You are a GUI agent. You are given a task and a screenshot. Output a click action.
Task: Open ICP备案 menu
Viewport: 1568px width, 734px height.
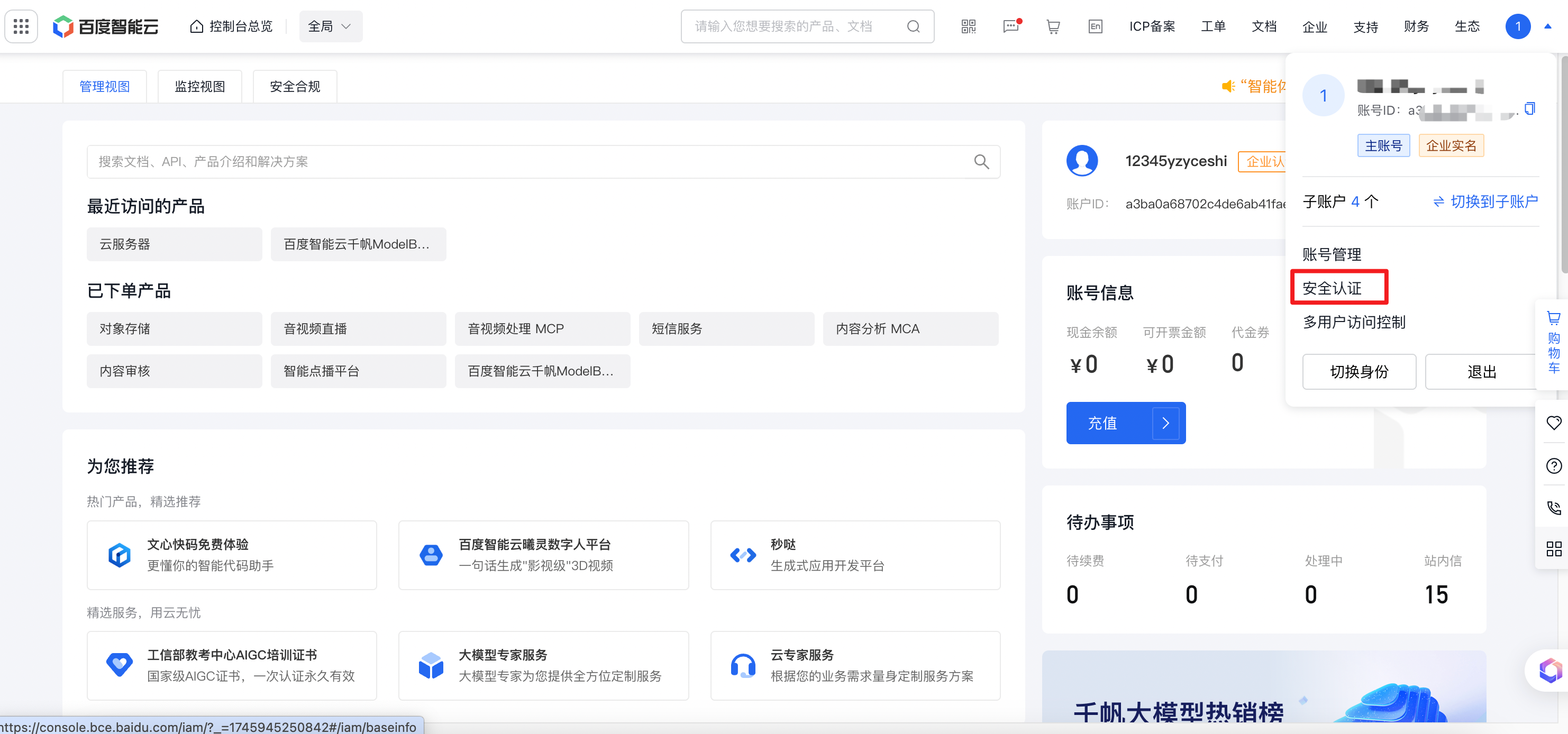pyautogui.click(x=1152, y=26)
